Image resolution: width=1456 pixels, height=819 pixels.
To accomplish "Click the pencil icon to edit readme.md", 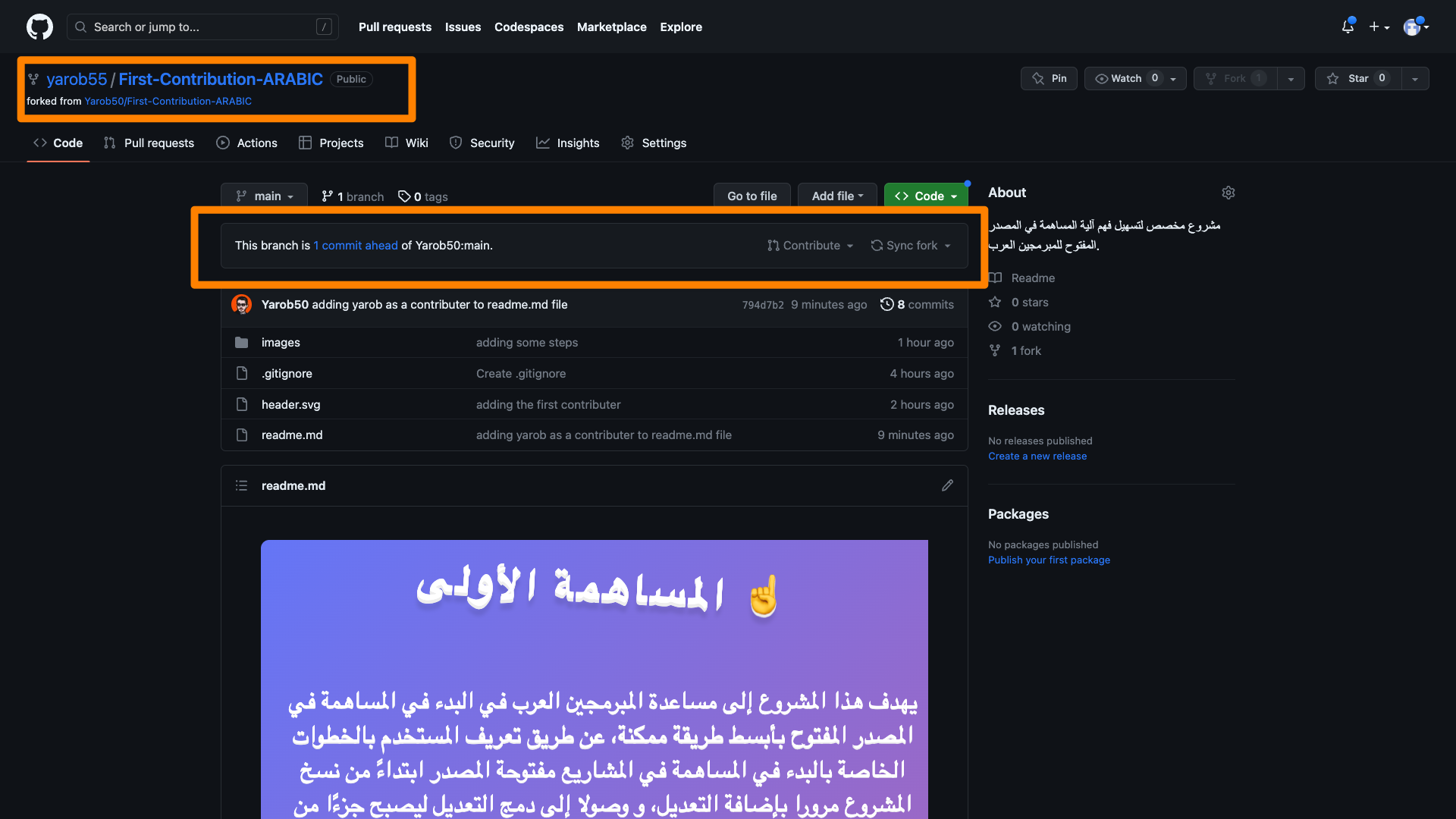I will [x=947, y=485].
